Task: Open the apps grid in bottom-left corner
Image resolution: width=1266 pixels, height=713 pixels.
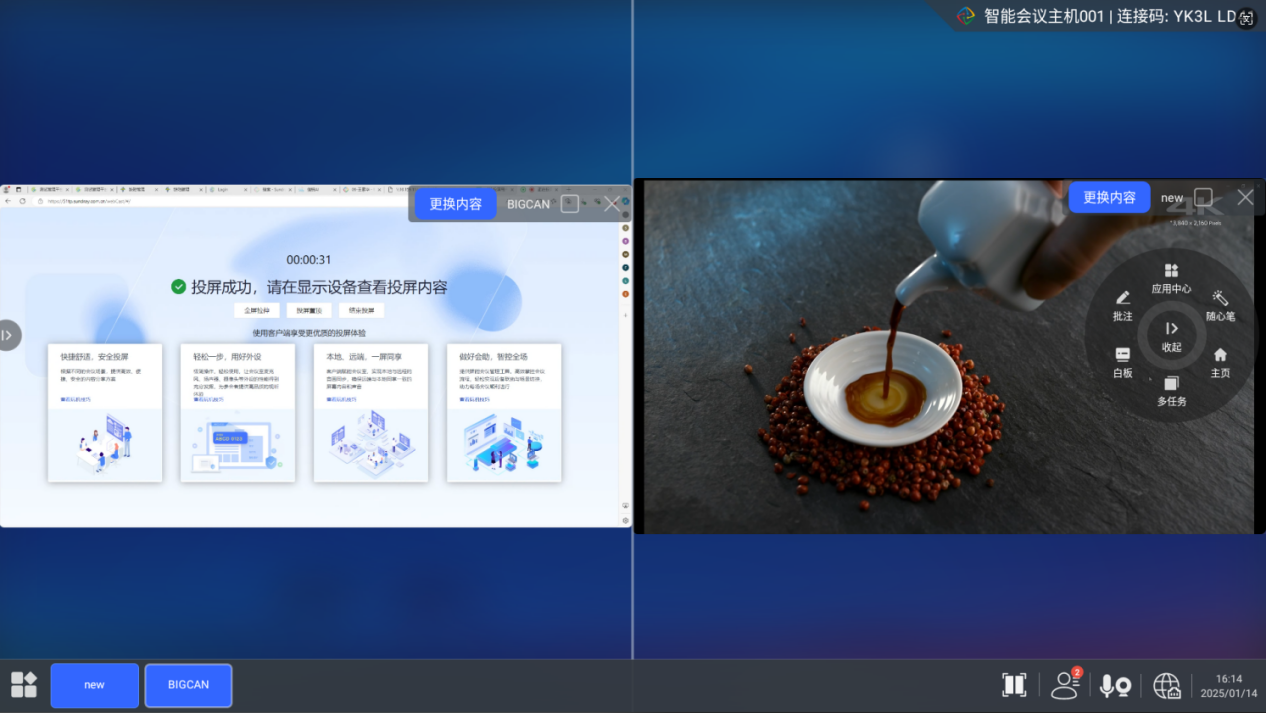Action: pyautogui.click(x=24, y=685)
